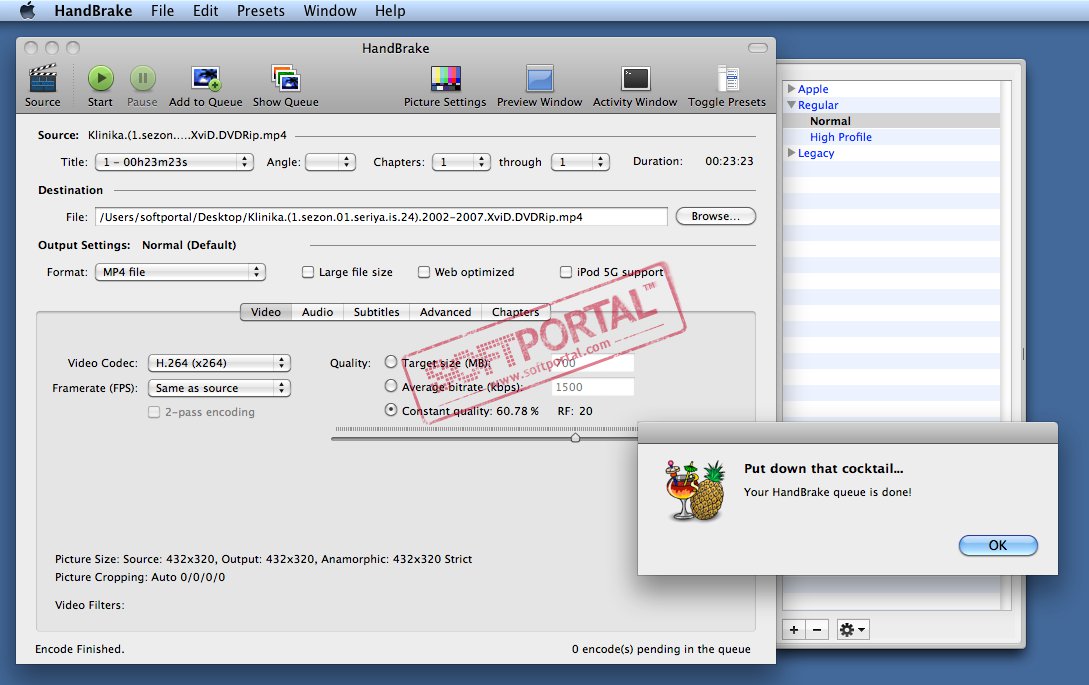
Task: Click the cocktail pineapple dialog icon
Action: (695, 490)
